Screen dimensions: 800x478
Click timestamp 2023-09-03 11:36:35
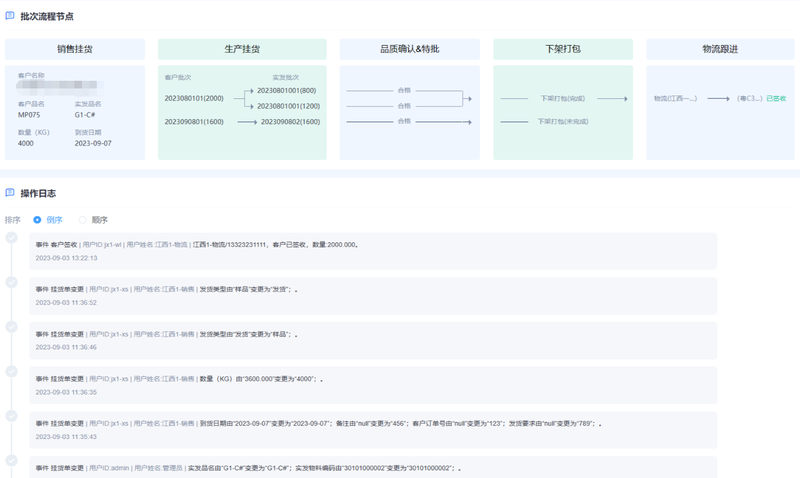[66, 392]
